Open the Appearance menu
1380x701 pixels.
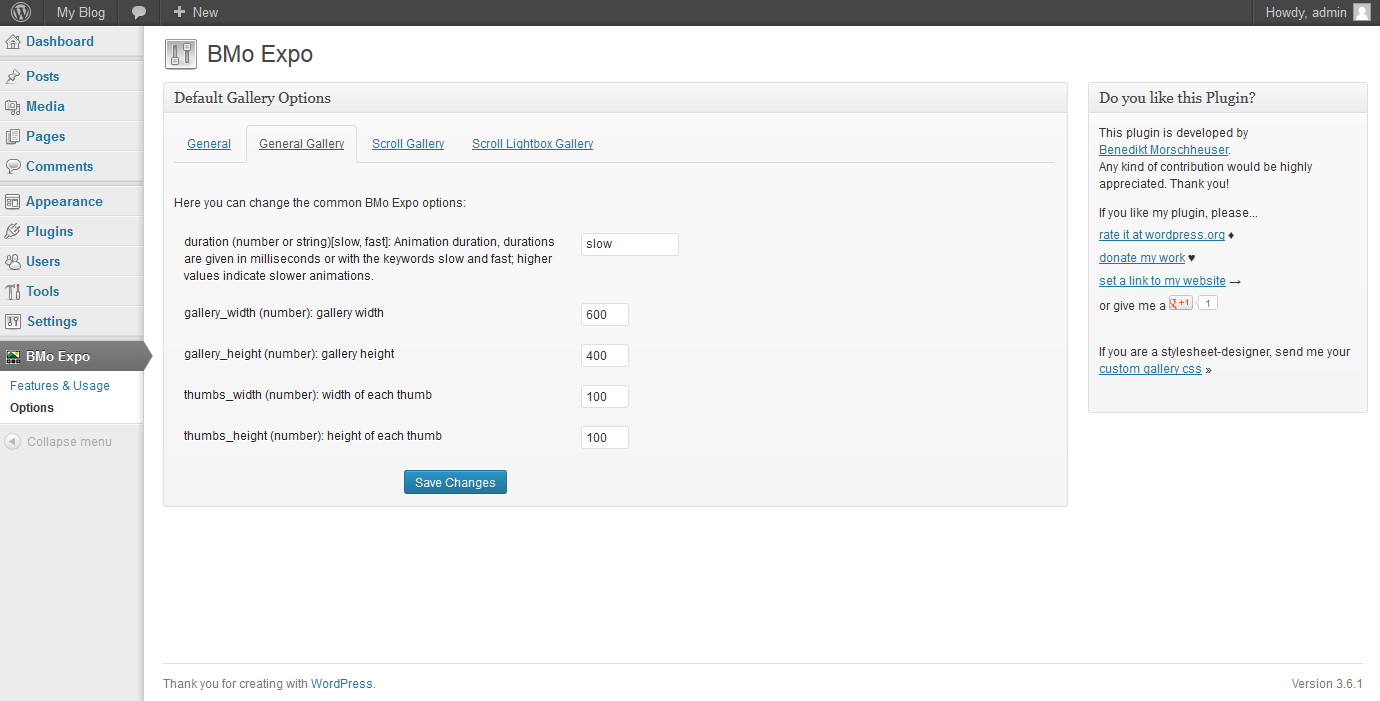pyautogui.click(x=64, y=201)
